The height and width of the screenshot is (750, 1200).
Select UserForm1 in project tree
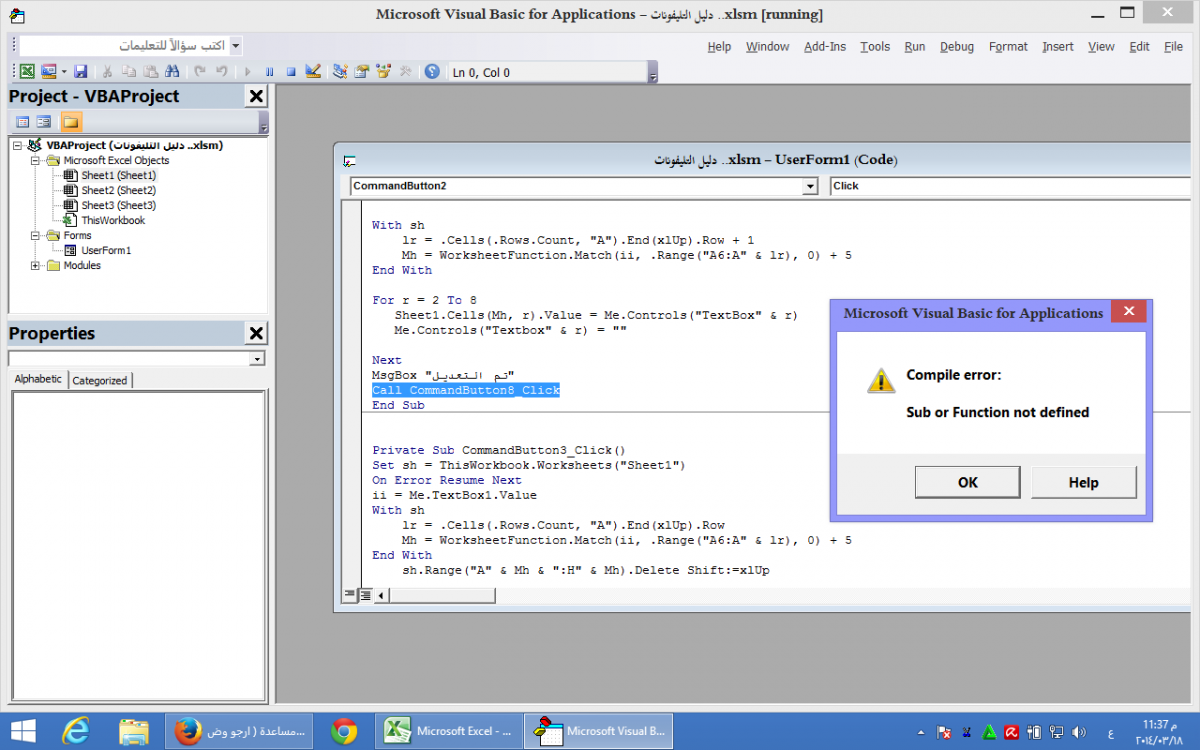pos(106,250)
